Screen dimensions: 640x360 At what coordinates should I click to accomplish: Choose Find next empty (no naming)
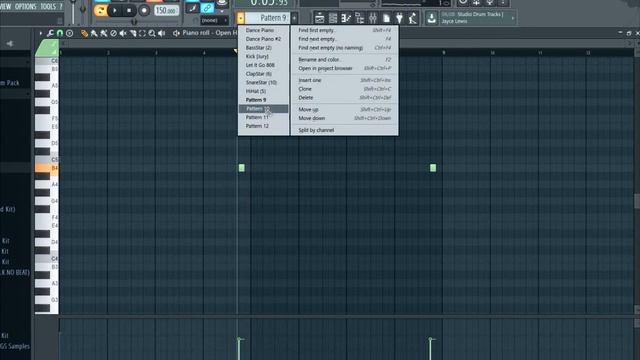click(x=344, y=48)
